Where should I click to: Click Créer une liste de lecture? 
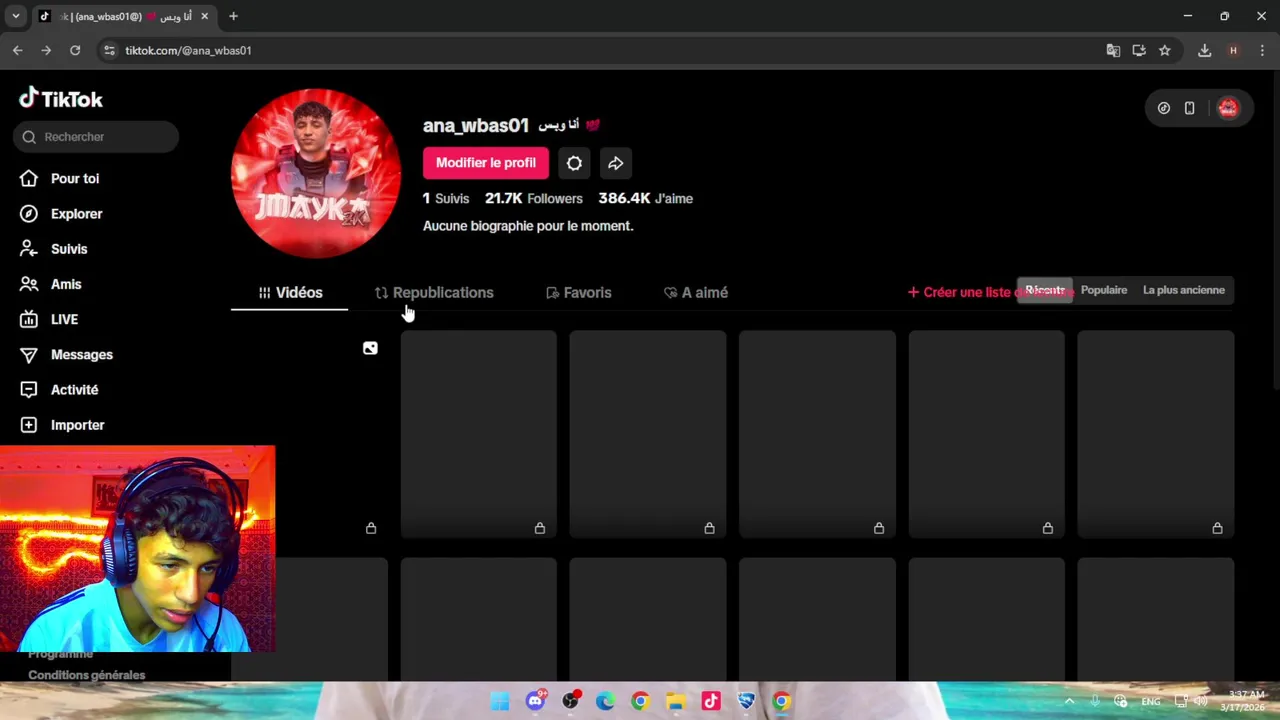(x=990, y=292)
